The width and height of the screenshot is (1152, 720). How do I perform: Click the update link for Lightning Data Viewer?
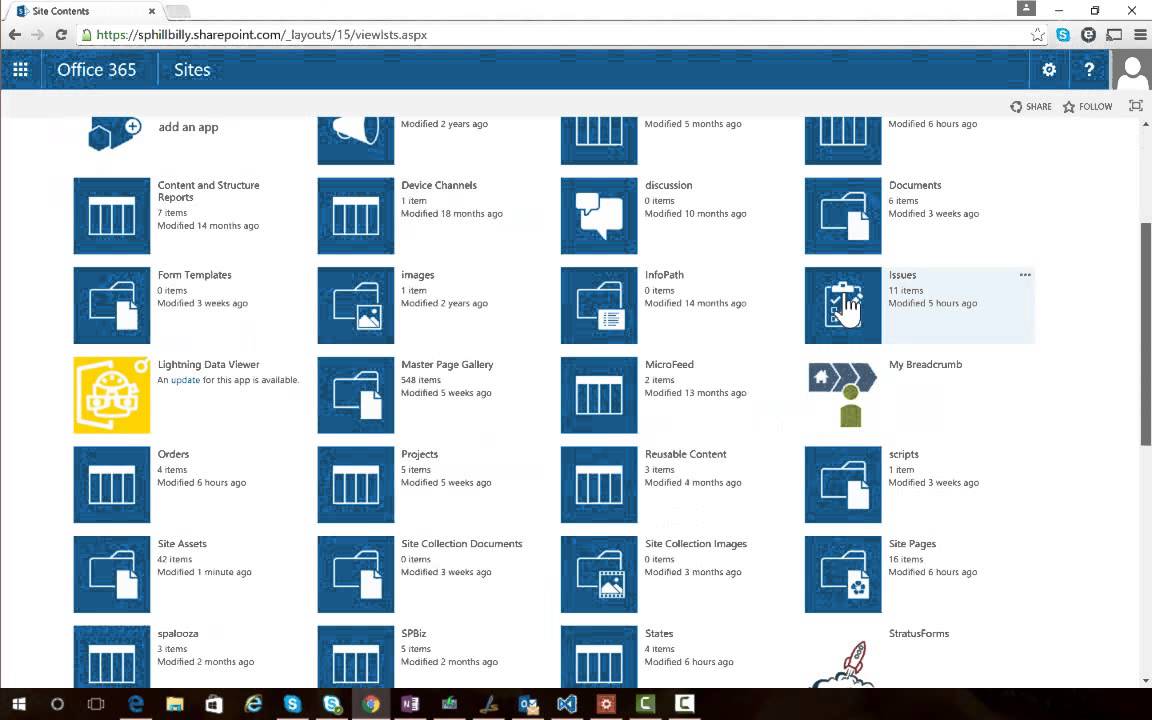[x=185, y=380]
